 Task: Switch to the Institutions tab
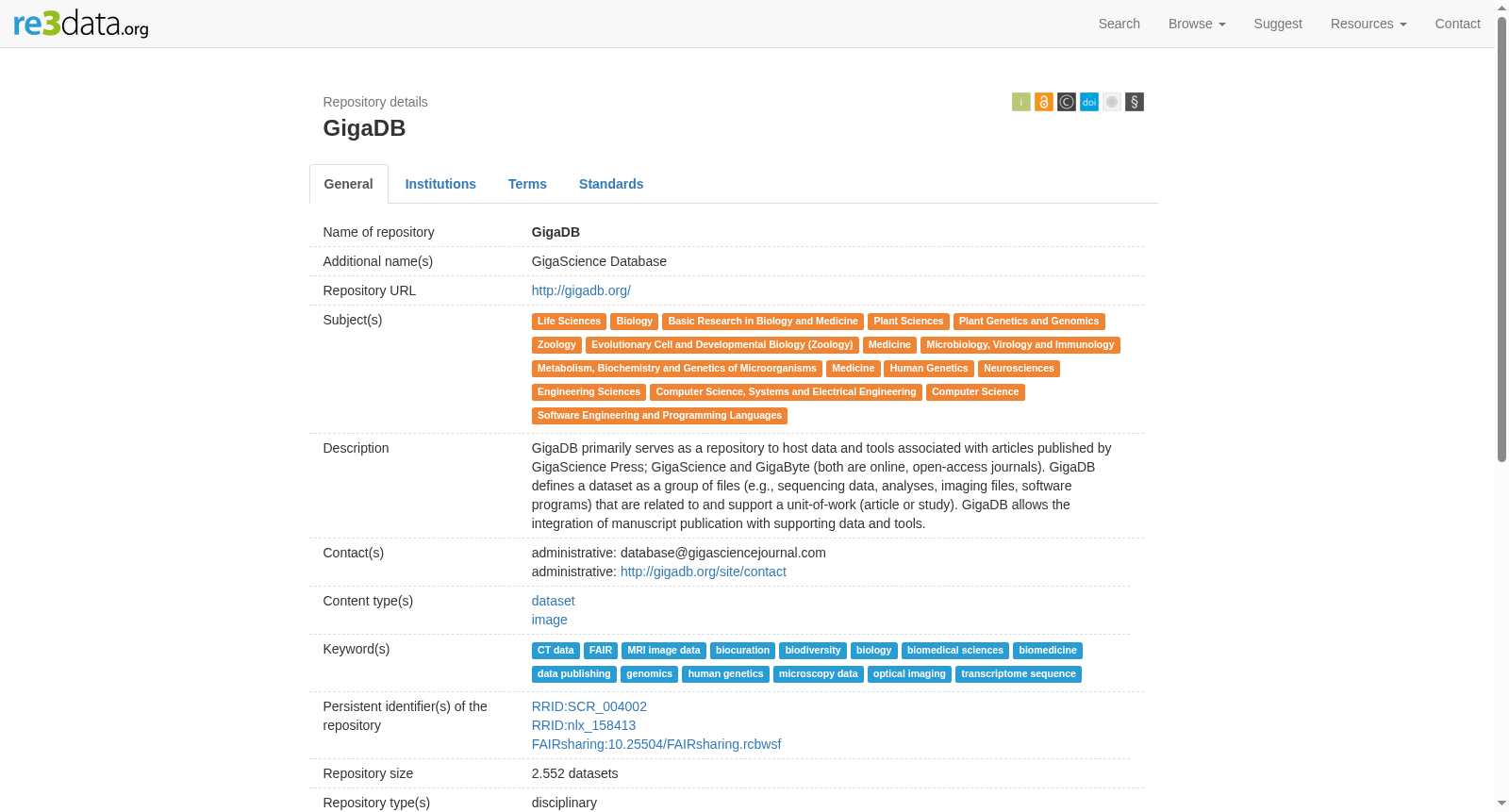pyautogui.click(x=440, y=184)
